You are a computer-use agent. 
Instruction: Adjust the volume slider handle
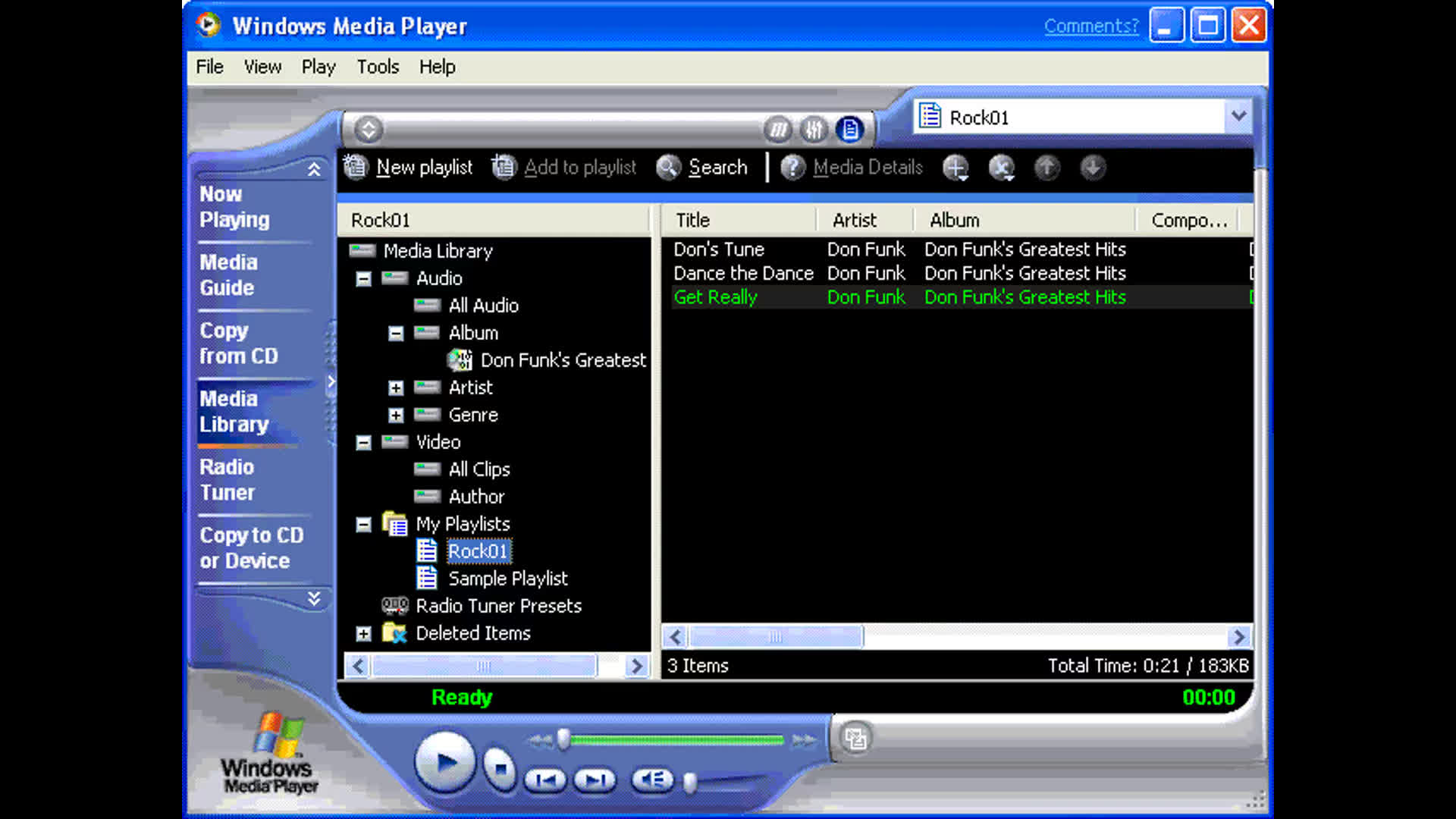(x=690, y=782)
